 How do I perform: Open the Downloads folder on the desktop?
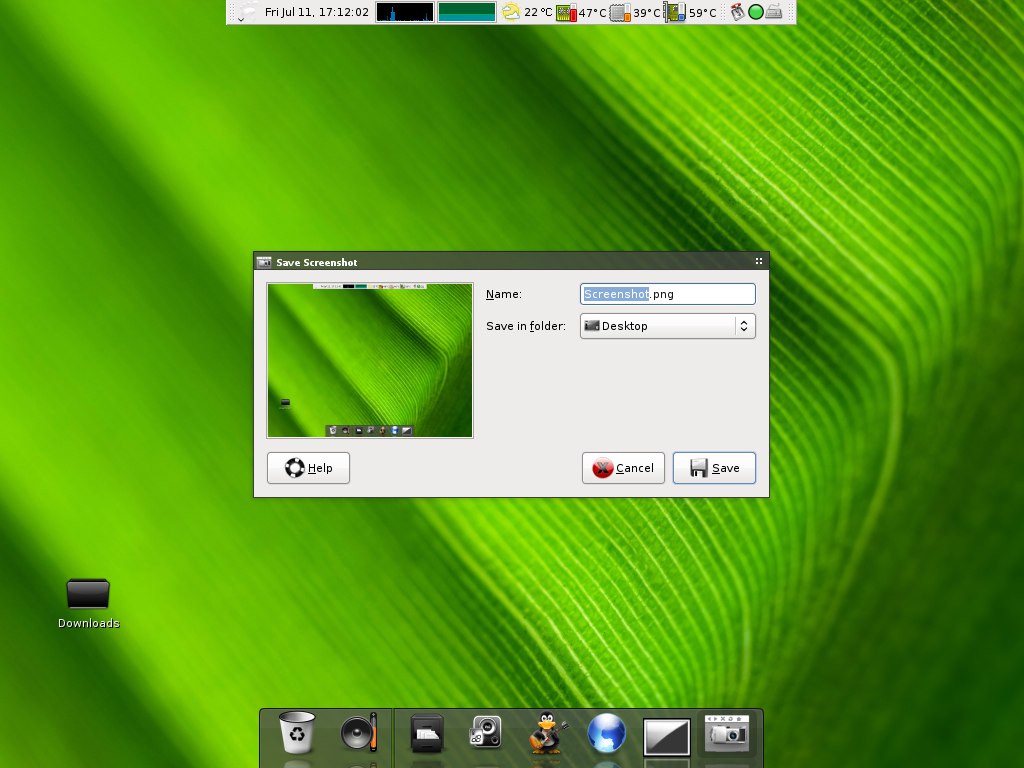tap(88, 603)
